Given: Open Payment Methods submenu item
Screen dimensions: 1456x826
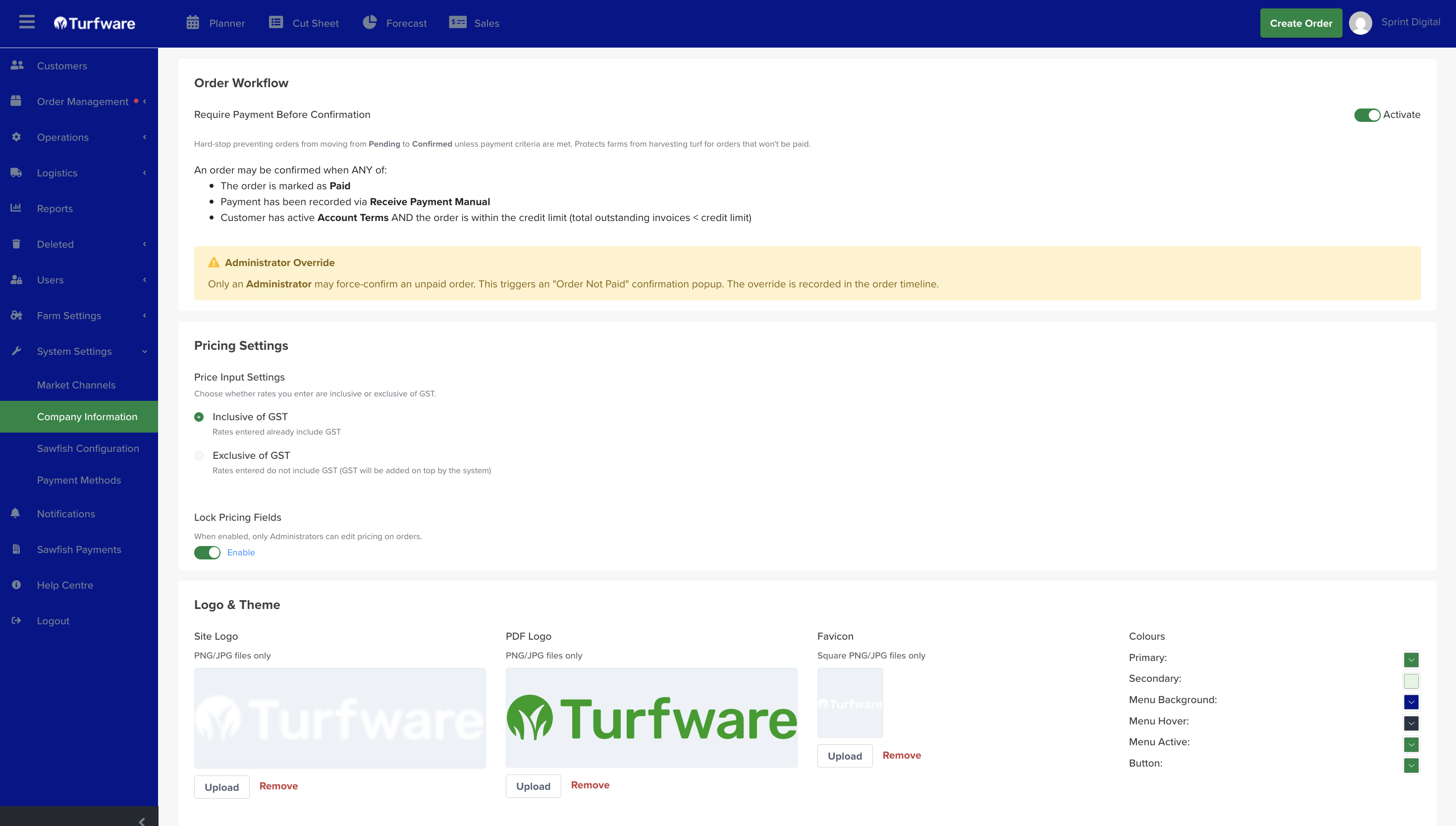Looking at the screenshot, I should coord(79,481).
